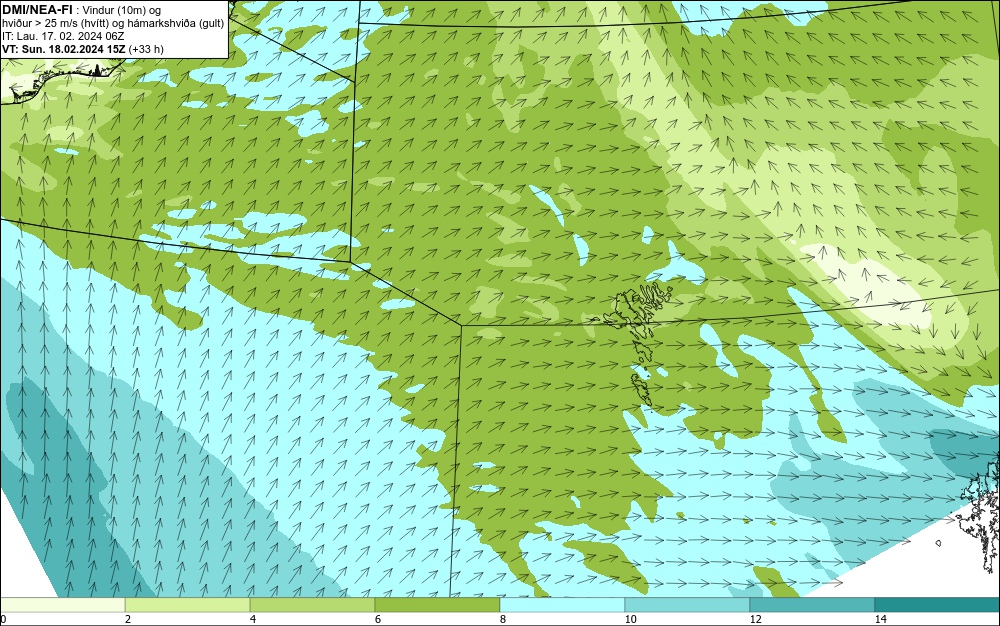Click the 6–8 m/s color band

[x=438, y=605]
